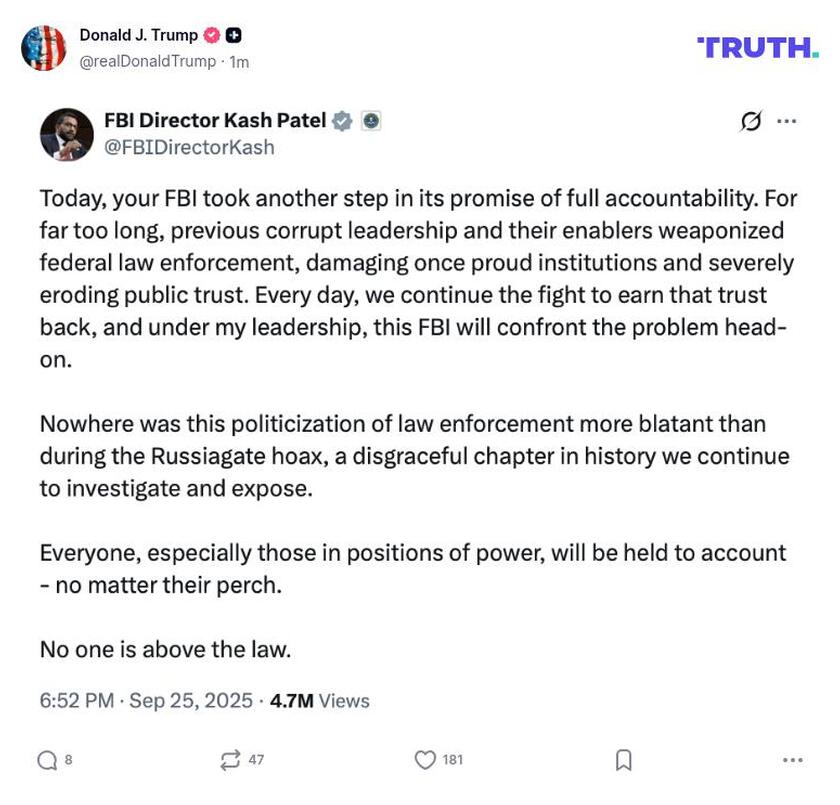Click the FBI seal affiliation badge
Image resolution: width=840 pixels, height=805 pixels.
pyautogui.click(x=371, y=121)
